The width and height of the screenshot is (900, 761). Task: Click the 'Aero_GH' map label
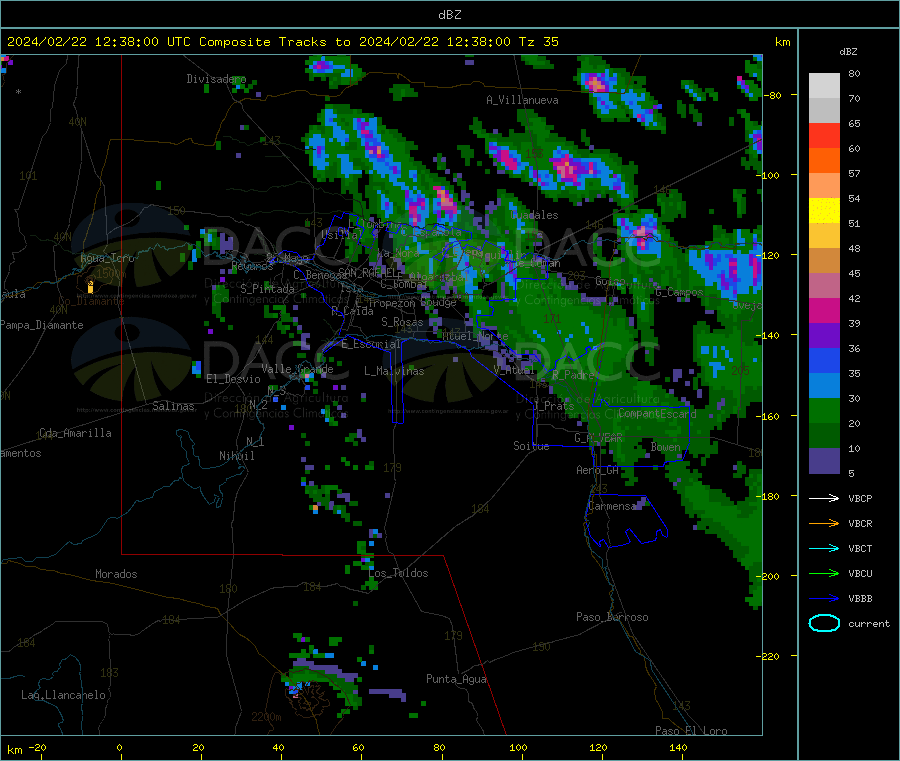point(598,470)
